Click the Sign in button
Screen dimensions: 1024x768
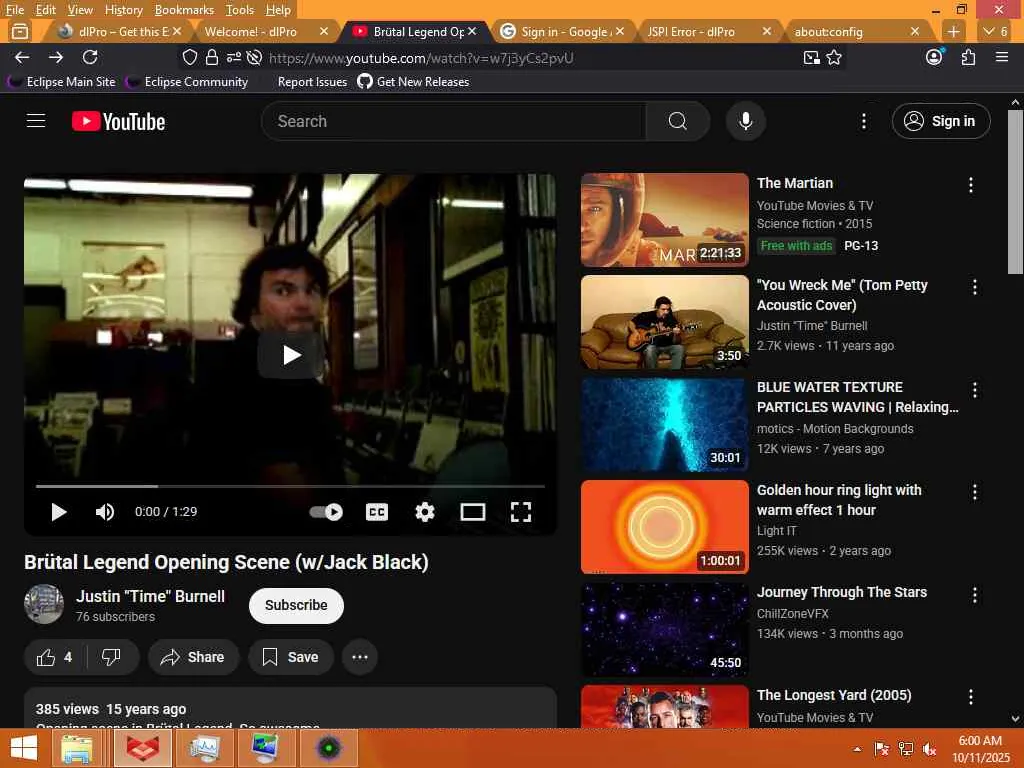point(940,121)
